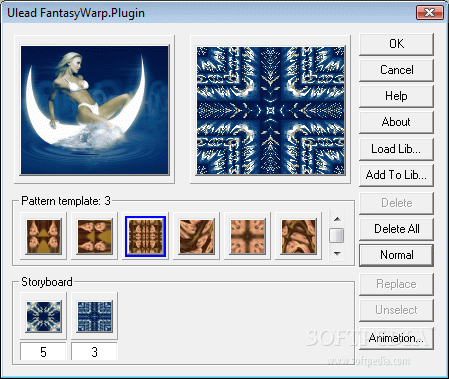The image size is (449, 379).
Task: Click Load Lib... button
Action: [396, 149]
